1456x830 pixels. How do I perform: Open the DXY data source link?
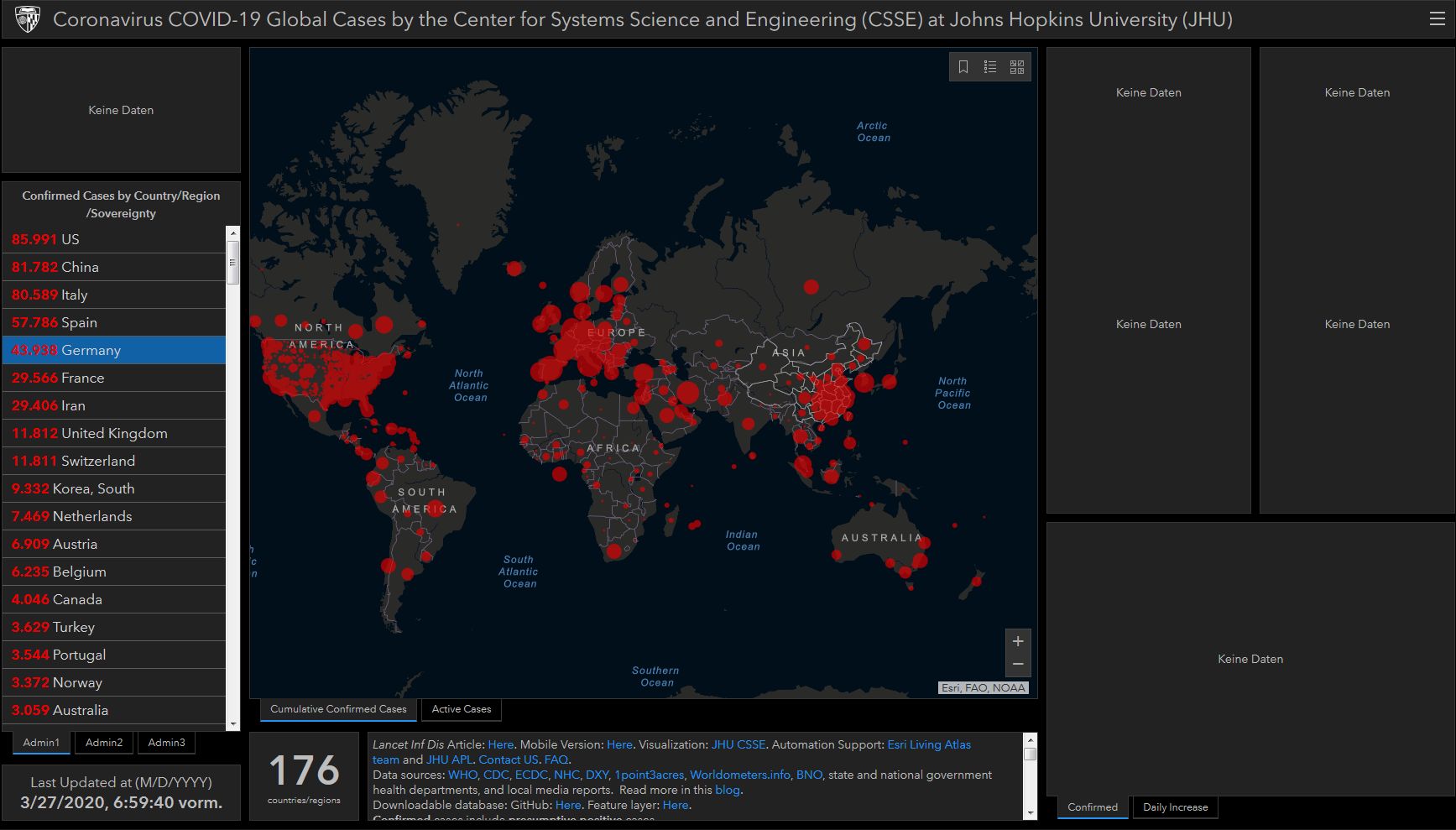click(597, 775)
